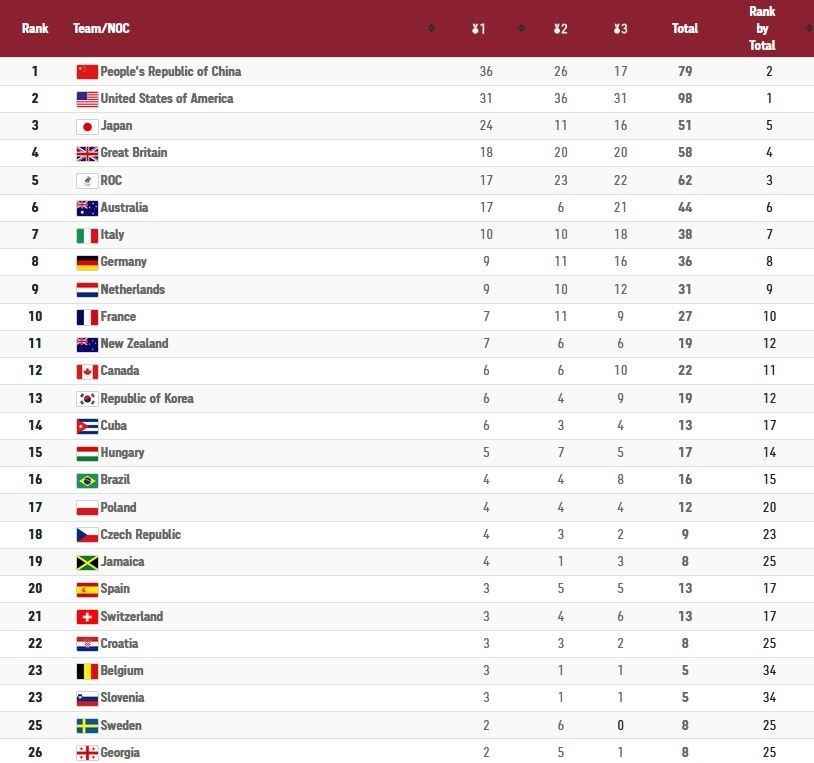Click the Jamaica flag icon

[87, 562]
